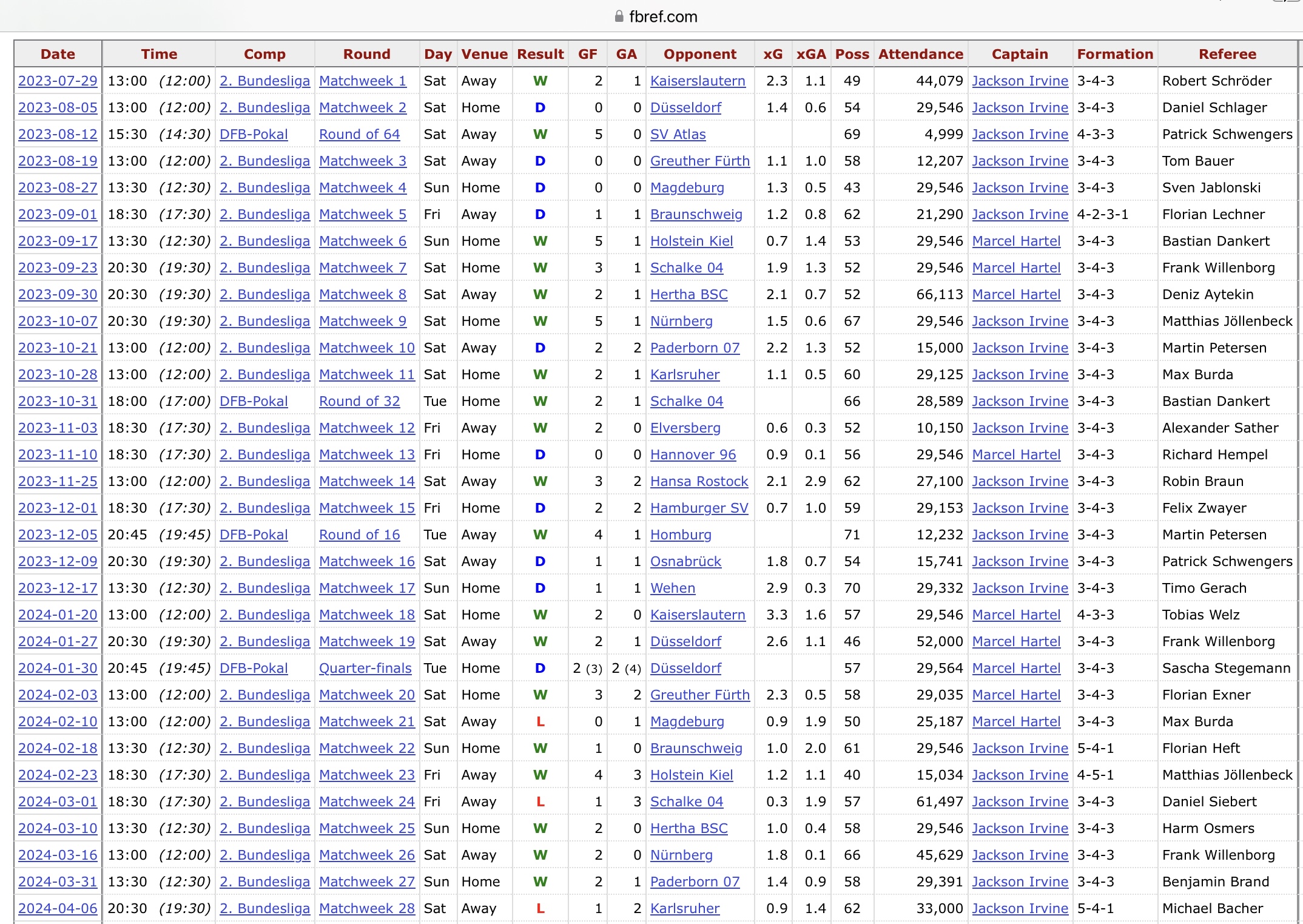Sort table by Date column header
Viewport: 1303px width, 924px height.
coord(58,54)
